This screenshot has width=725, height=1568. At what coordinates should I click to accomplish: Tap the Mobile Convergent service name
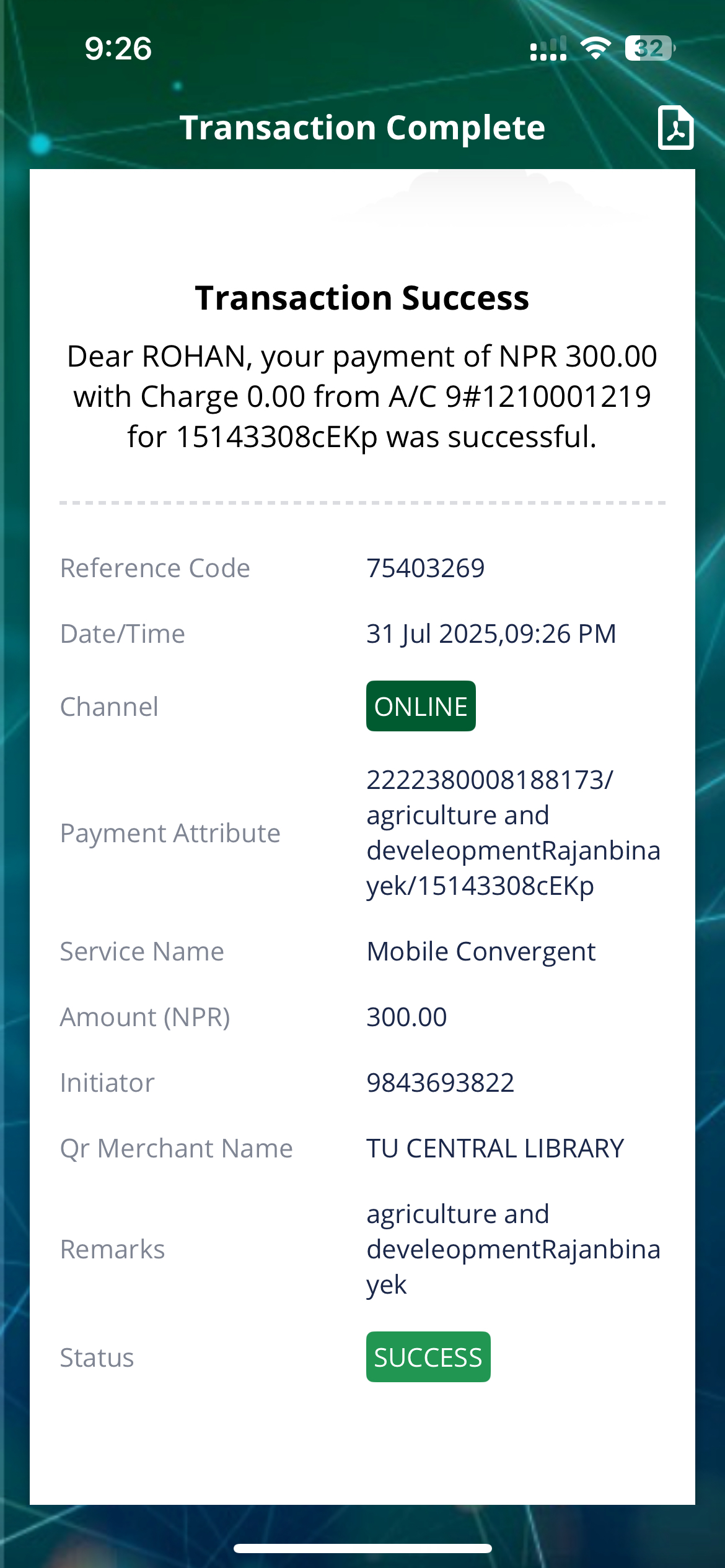pos(481,952)
